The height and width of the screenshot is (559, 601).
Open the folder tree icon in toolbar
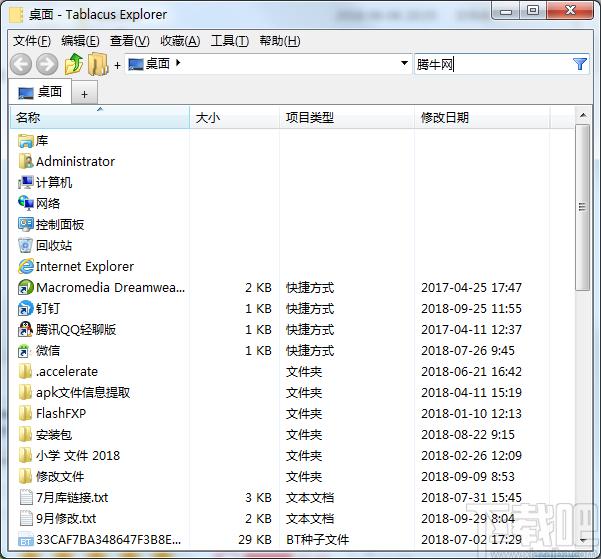98,64
